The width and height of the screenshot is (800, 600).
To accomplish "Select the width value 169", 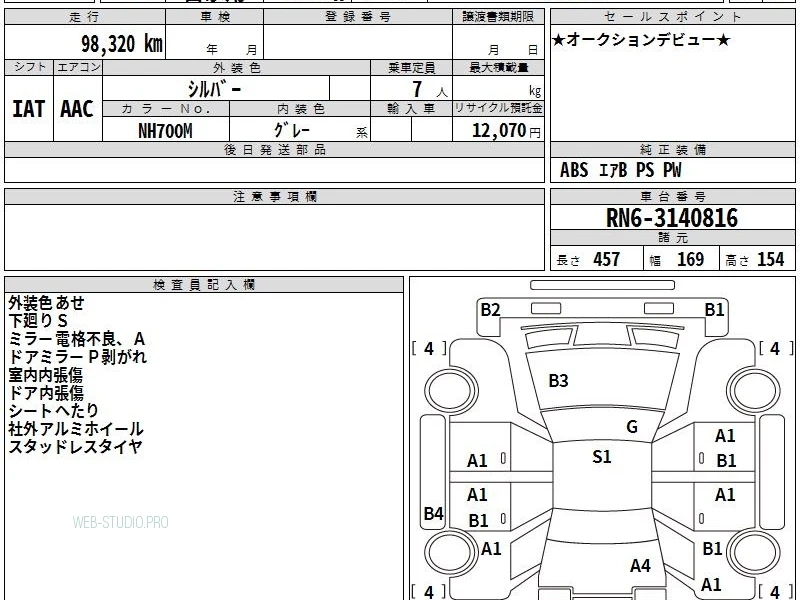I will [690, 259].
